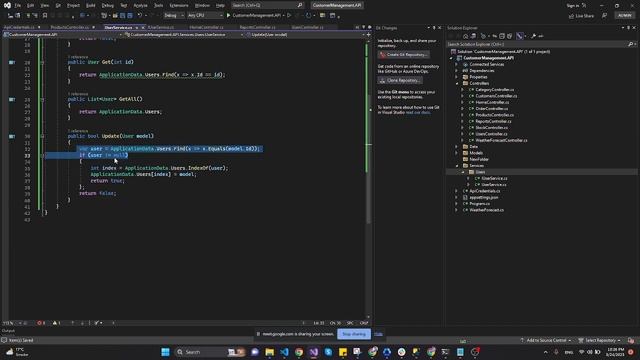Open the Extensions menu

click(179, 6)
